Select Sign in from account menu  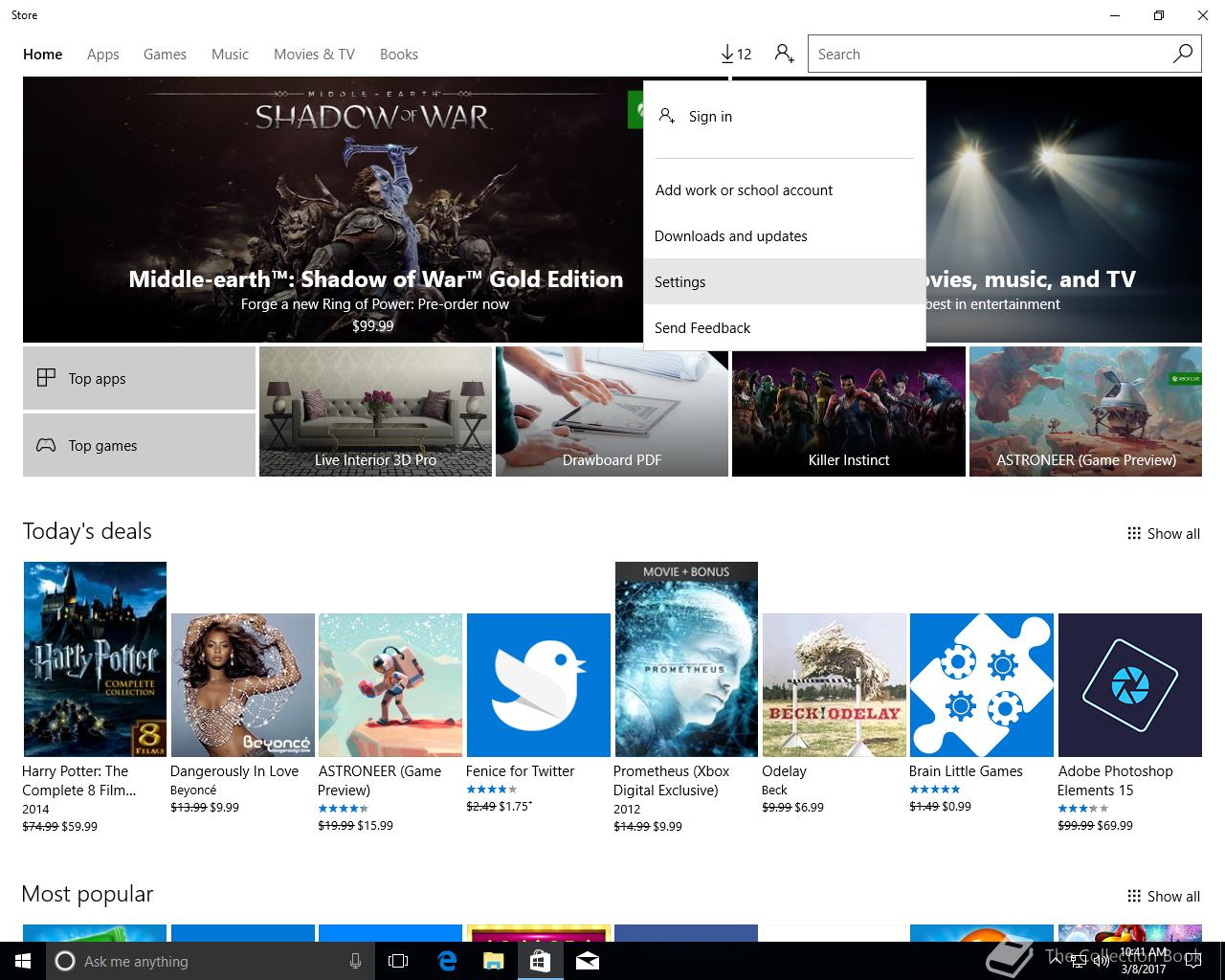coord(785,117)
